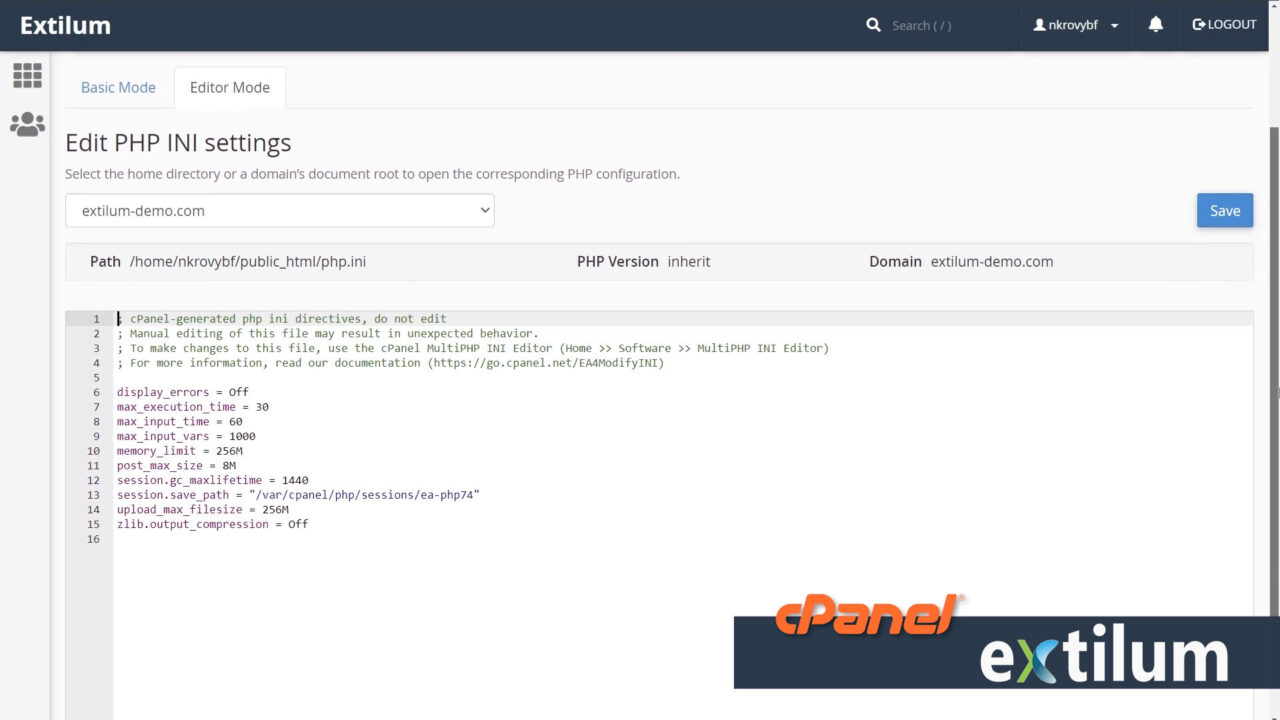This screenshot has height=720, width=1280.
Task: Switch to the Basic Mode tab
Action: point(118,88)
